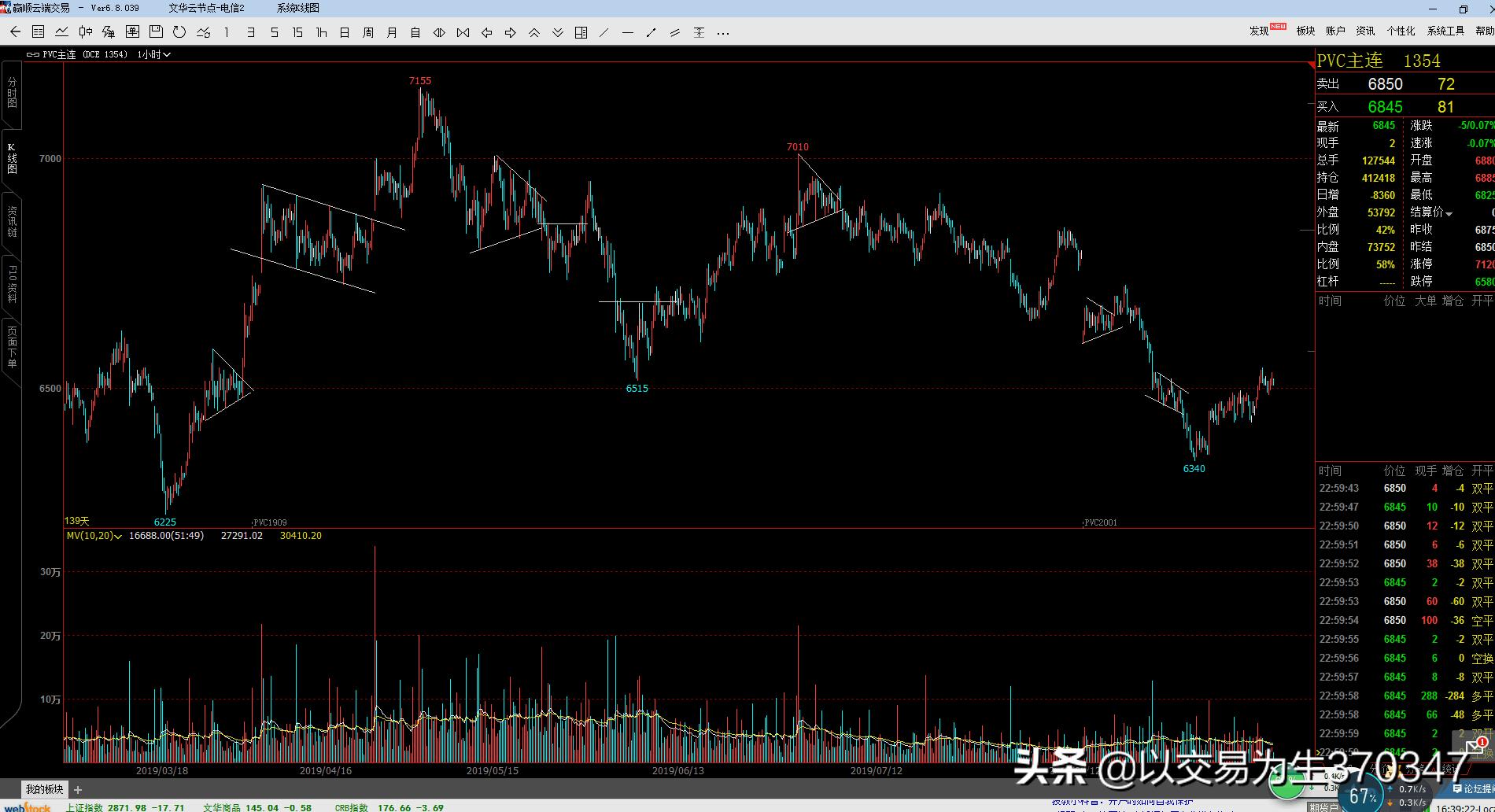Open the quote list view icon
1495x812 pixels.
point(38,32)
